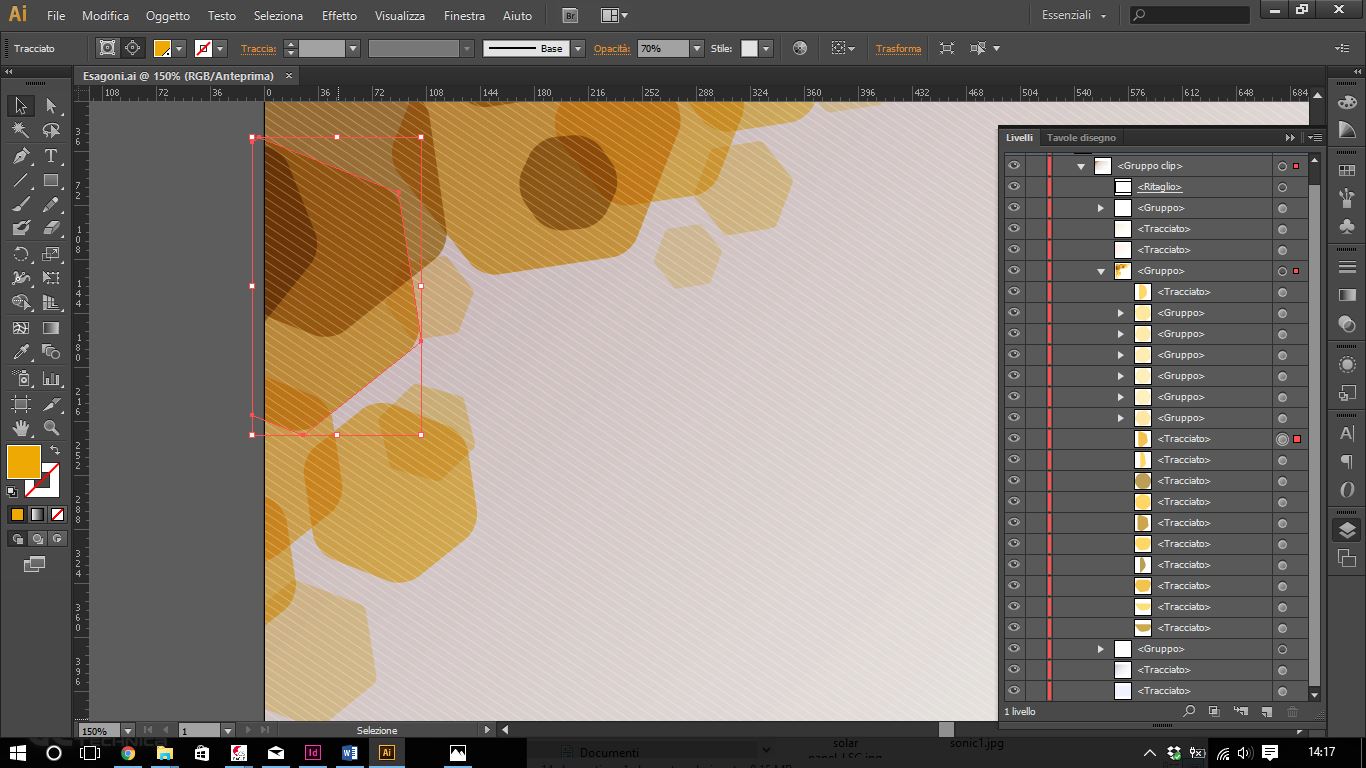Screen dimensions: 1366x768
Task: Select the Type tool
Action: tap(51, 156)
